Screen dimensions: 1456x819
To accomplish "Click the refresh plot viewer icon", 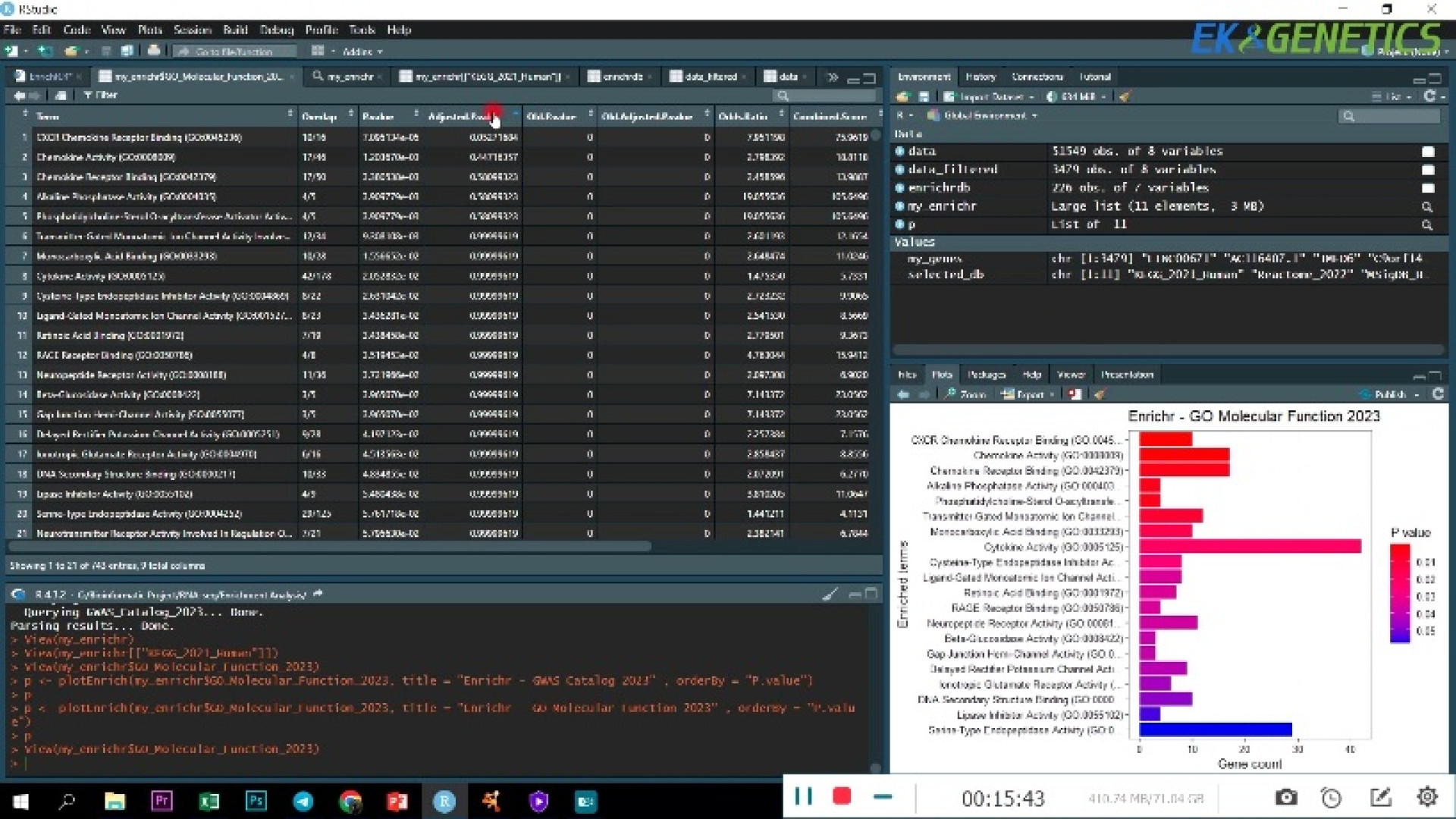I will 1438,394.
